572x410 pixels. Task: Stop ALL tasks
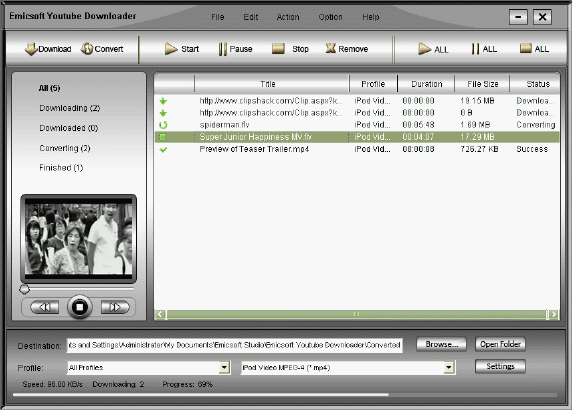pyautogui.click(x=534, y=49)
